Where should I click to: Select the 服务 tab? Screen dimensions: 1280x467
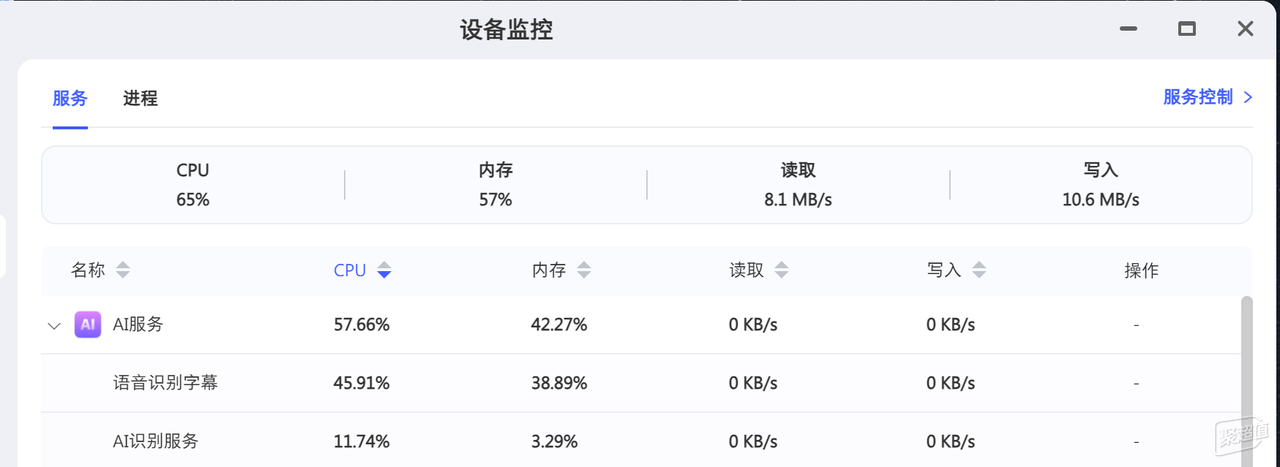coord(70,98)
